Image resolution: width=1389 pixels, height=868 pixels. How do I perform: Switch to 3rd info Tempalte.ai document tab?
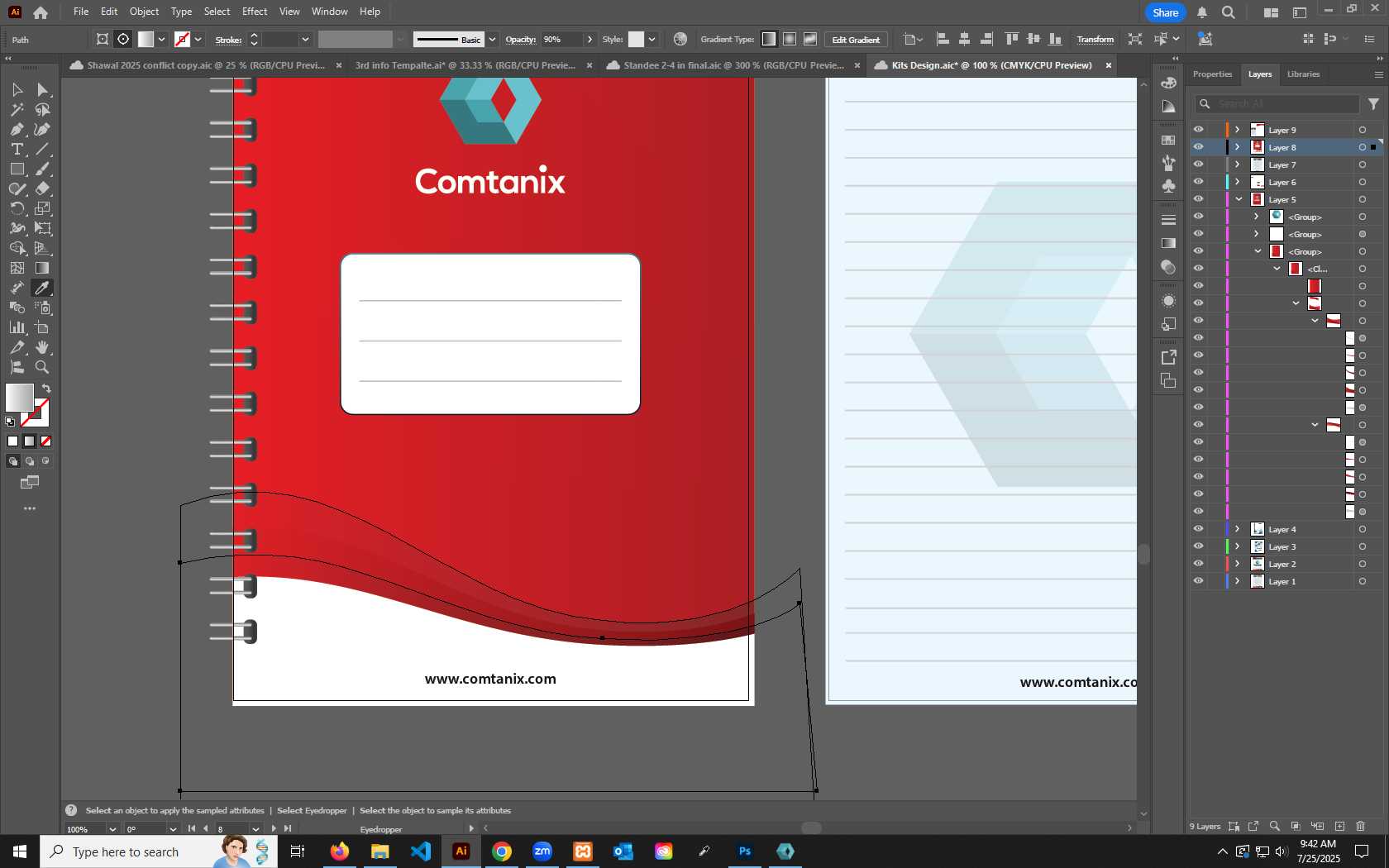(x=465, y=65)
